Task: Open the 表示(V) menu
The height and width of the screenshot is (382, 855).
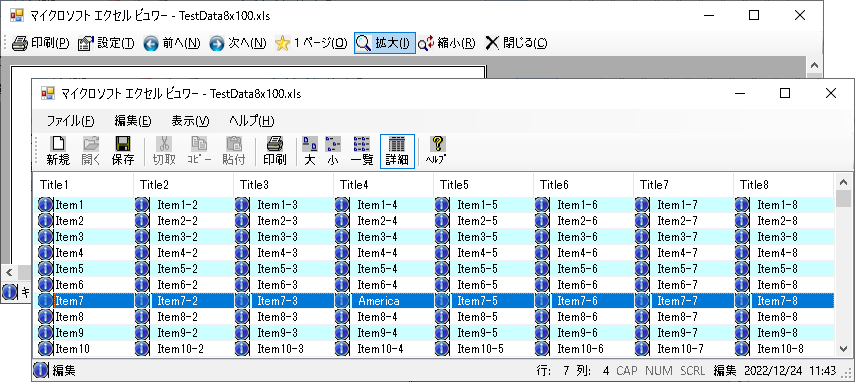Action: point(190,121)
